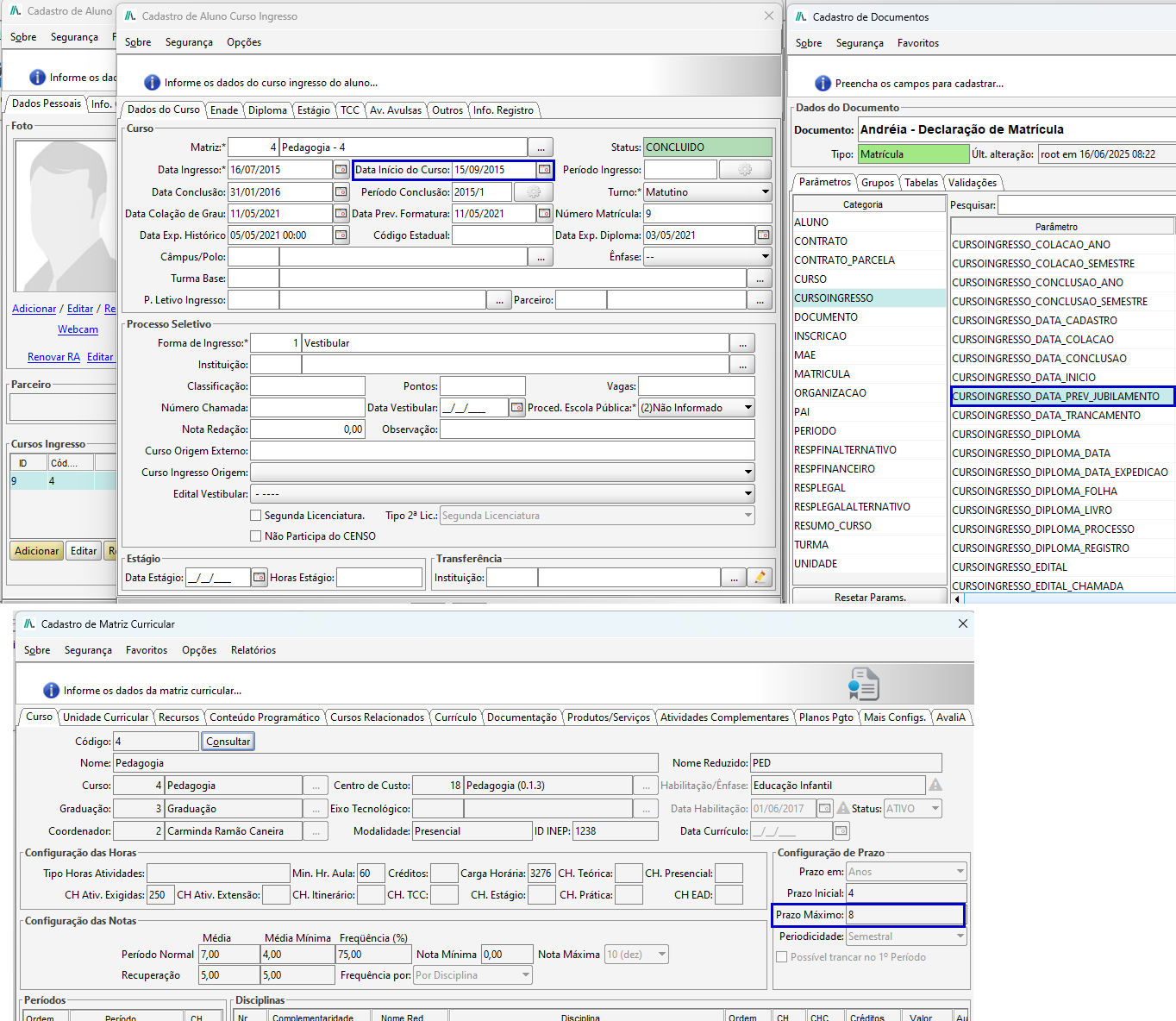The width and height of the screenshot is (1176, 1021).
Task: Switch to Info. Registro tab
Action: pos(504,110)
